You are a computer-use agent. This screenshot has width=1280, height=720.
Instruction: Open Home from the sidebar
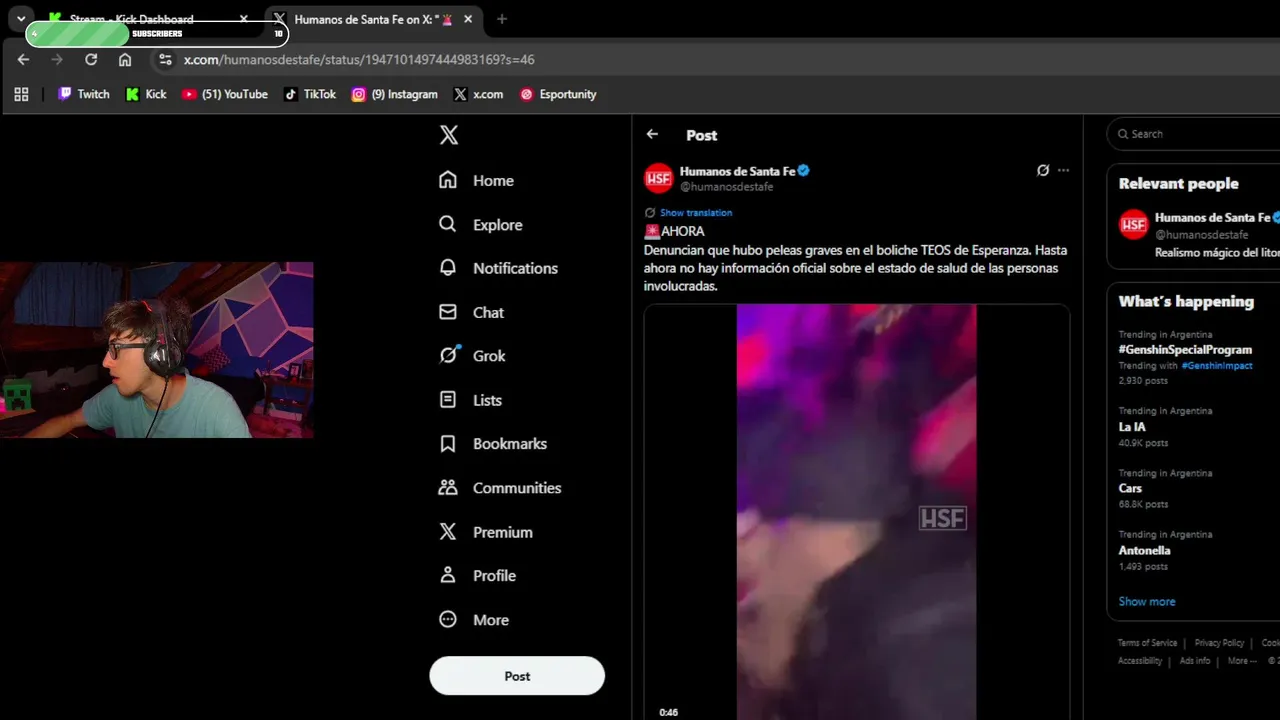coord(476,180)
